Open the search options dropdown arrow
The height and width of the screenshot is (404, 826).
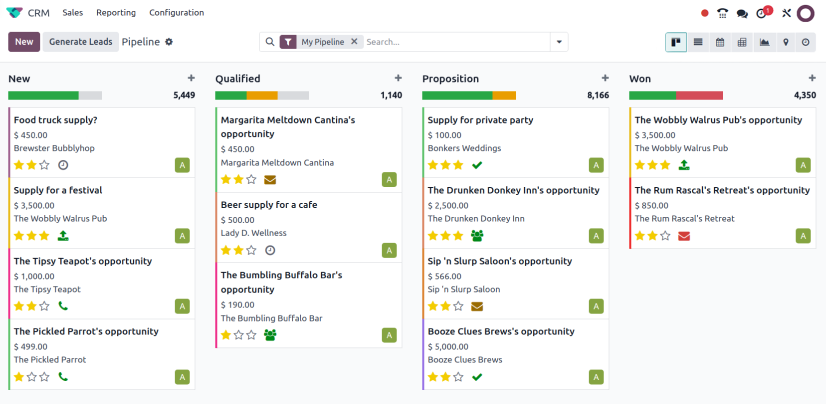tap(558, 42)
